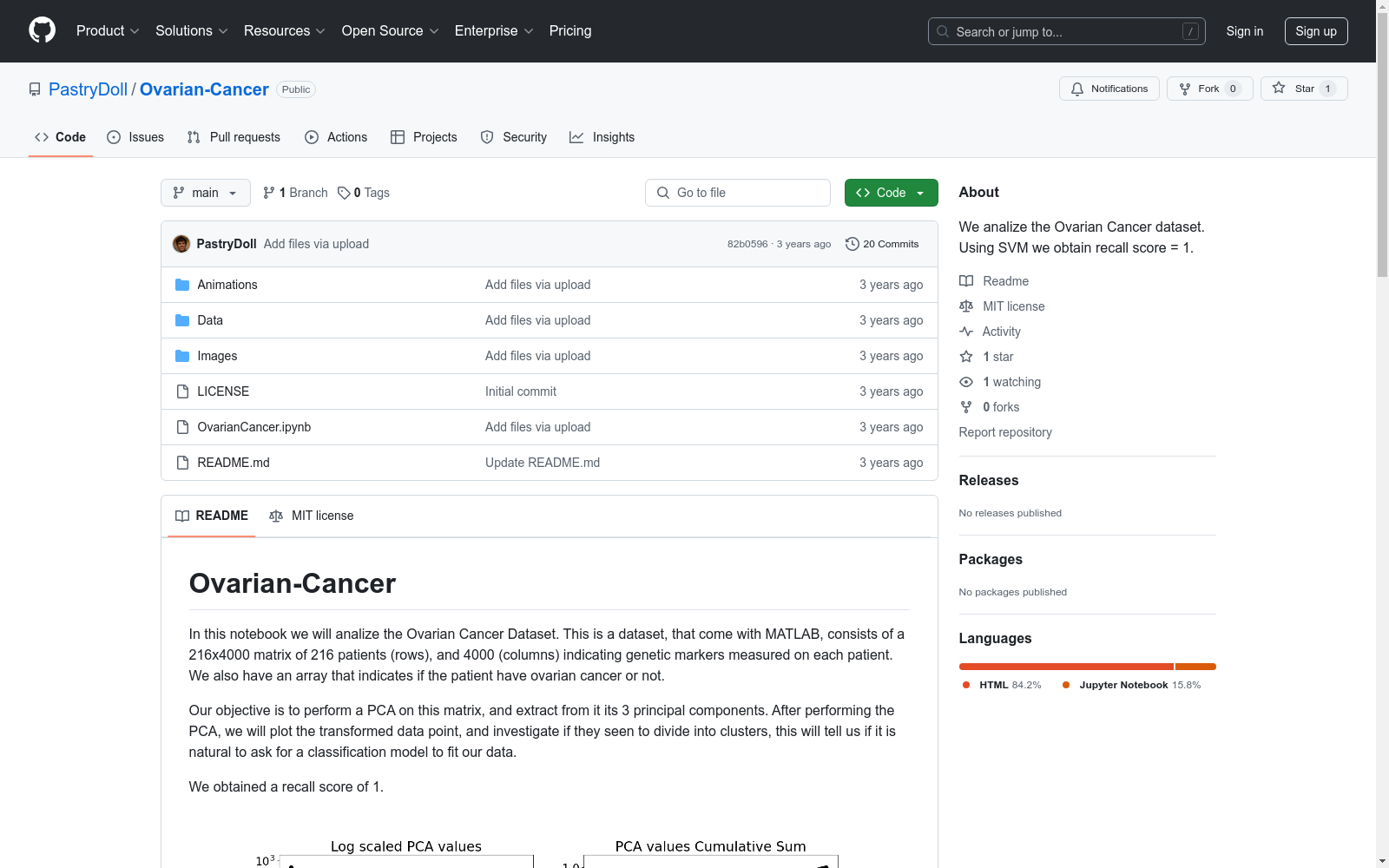Open the OvarianCancer.ipynb file name
Screen dimensions: 1389x868
click(254, 427)
